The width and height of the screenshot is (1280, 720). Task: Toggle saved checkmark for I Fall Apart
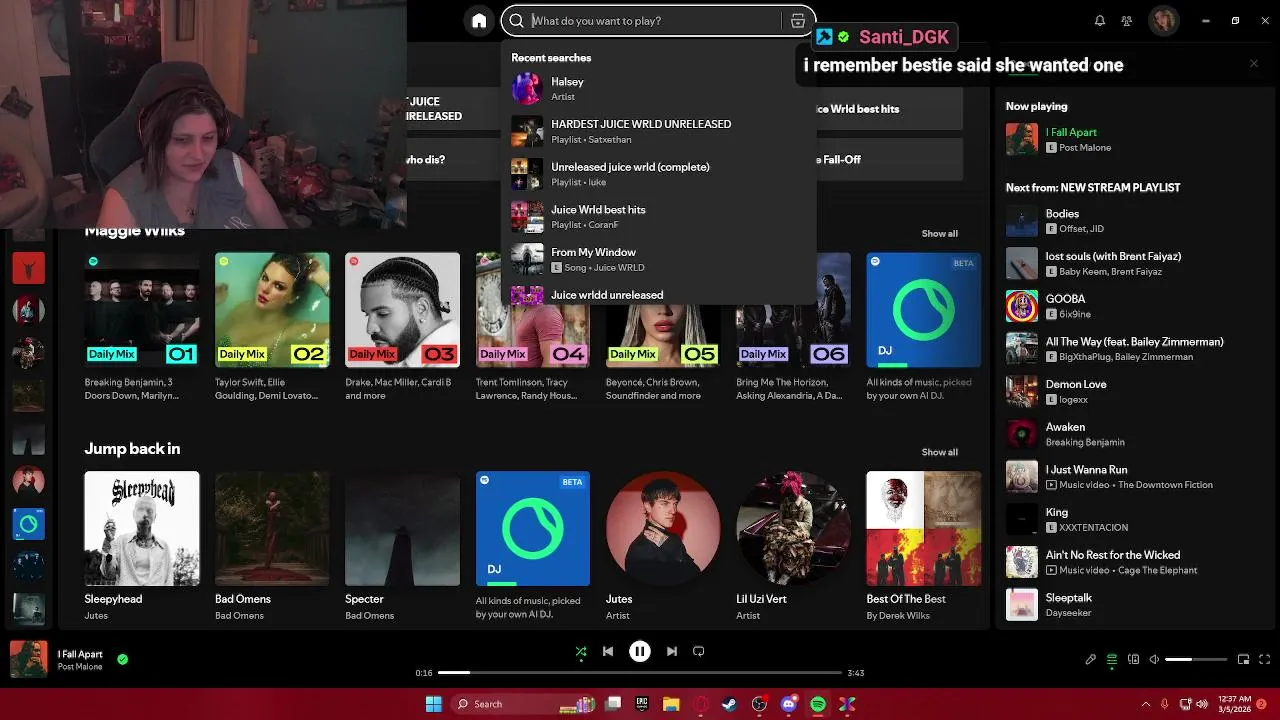[x=122, y=660]
